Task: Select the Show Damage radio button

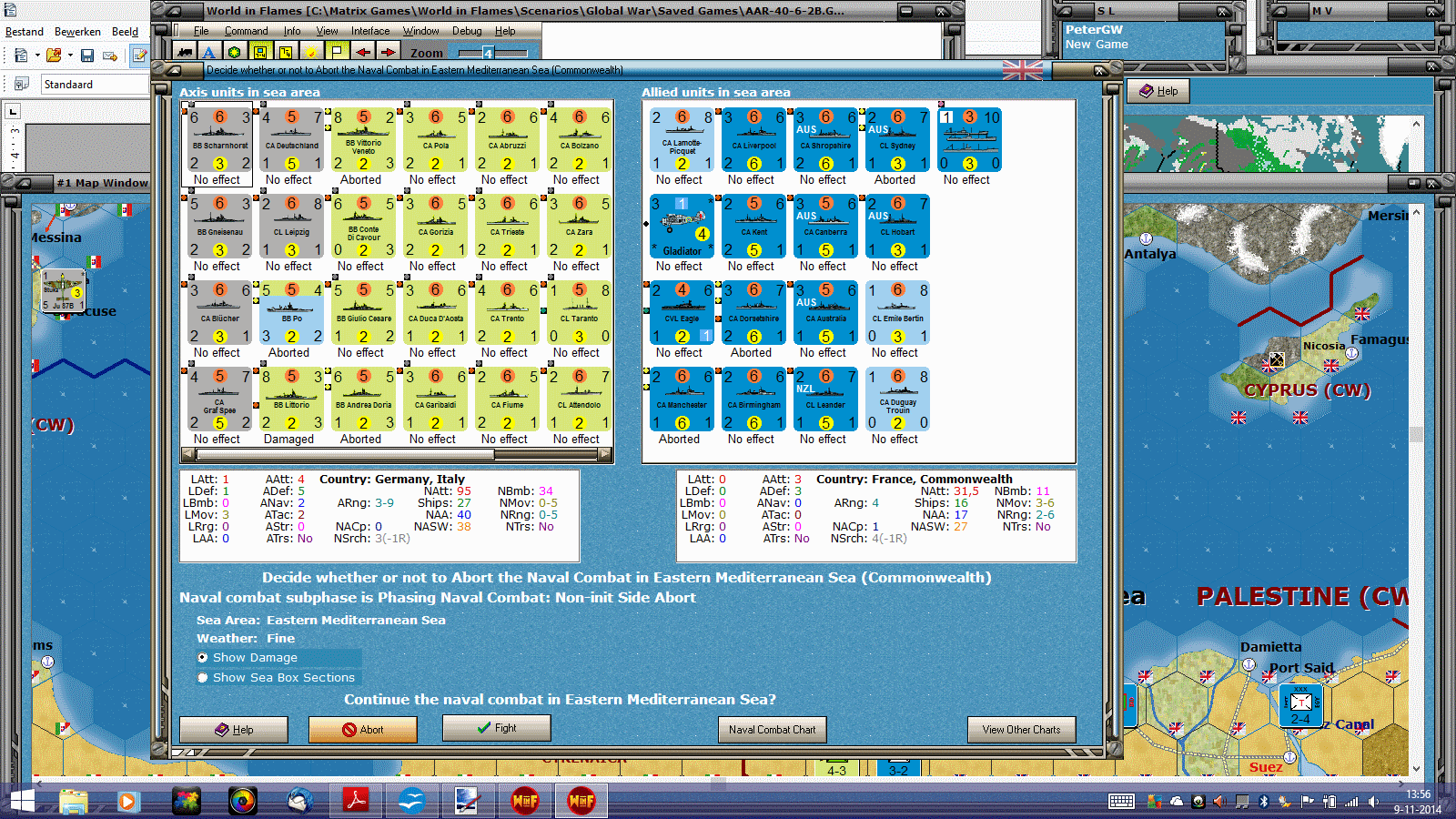Action: click(203, 657)
